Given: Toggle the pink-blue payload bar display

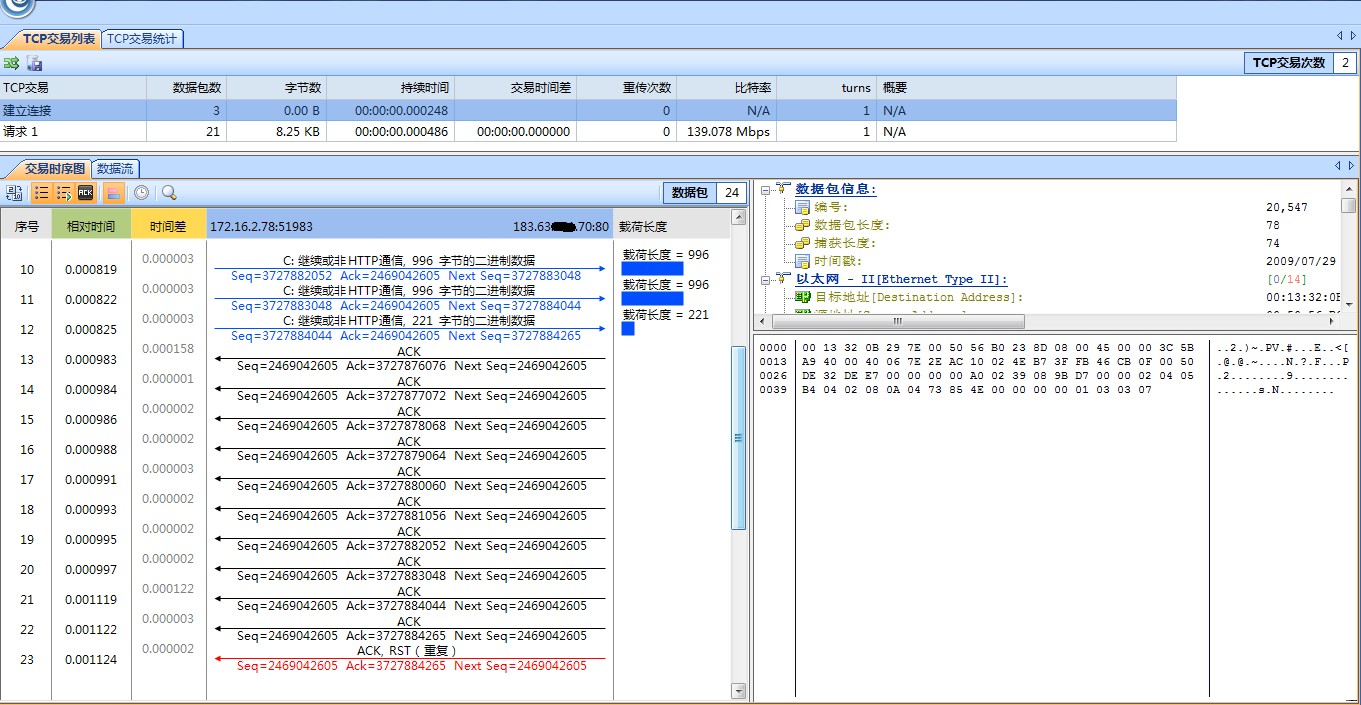Looking at the screenshot, I should (x=113, y=192).
